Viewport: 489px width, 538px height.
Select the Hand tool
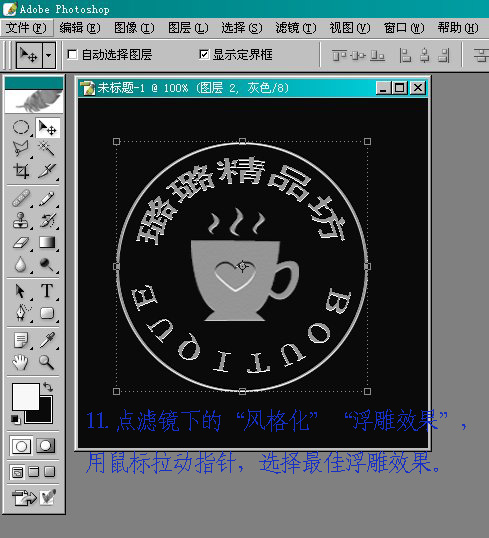pos(21,362)
